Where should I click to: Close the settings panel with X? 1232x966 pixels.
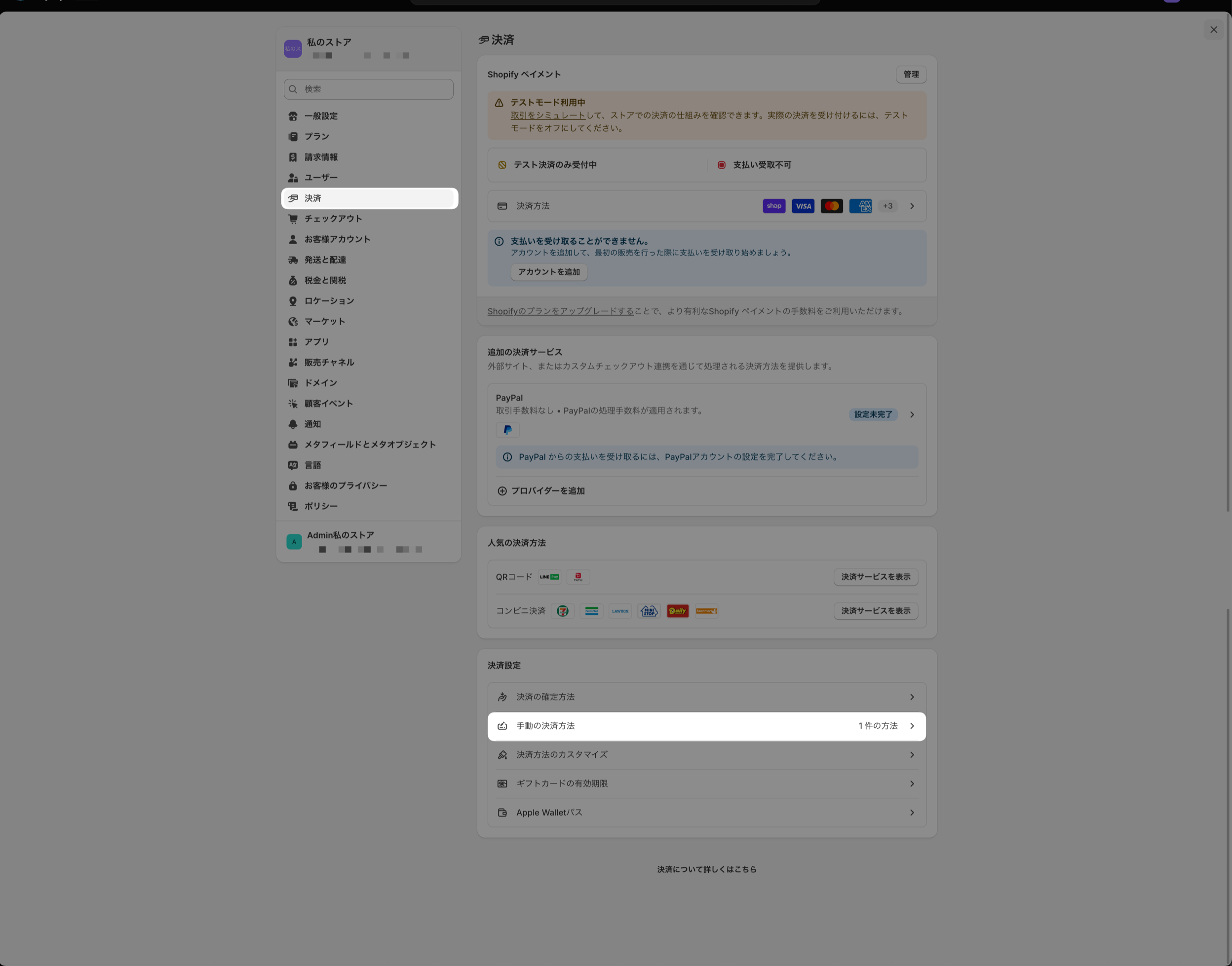[1213, 30]
